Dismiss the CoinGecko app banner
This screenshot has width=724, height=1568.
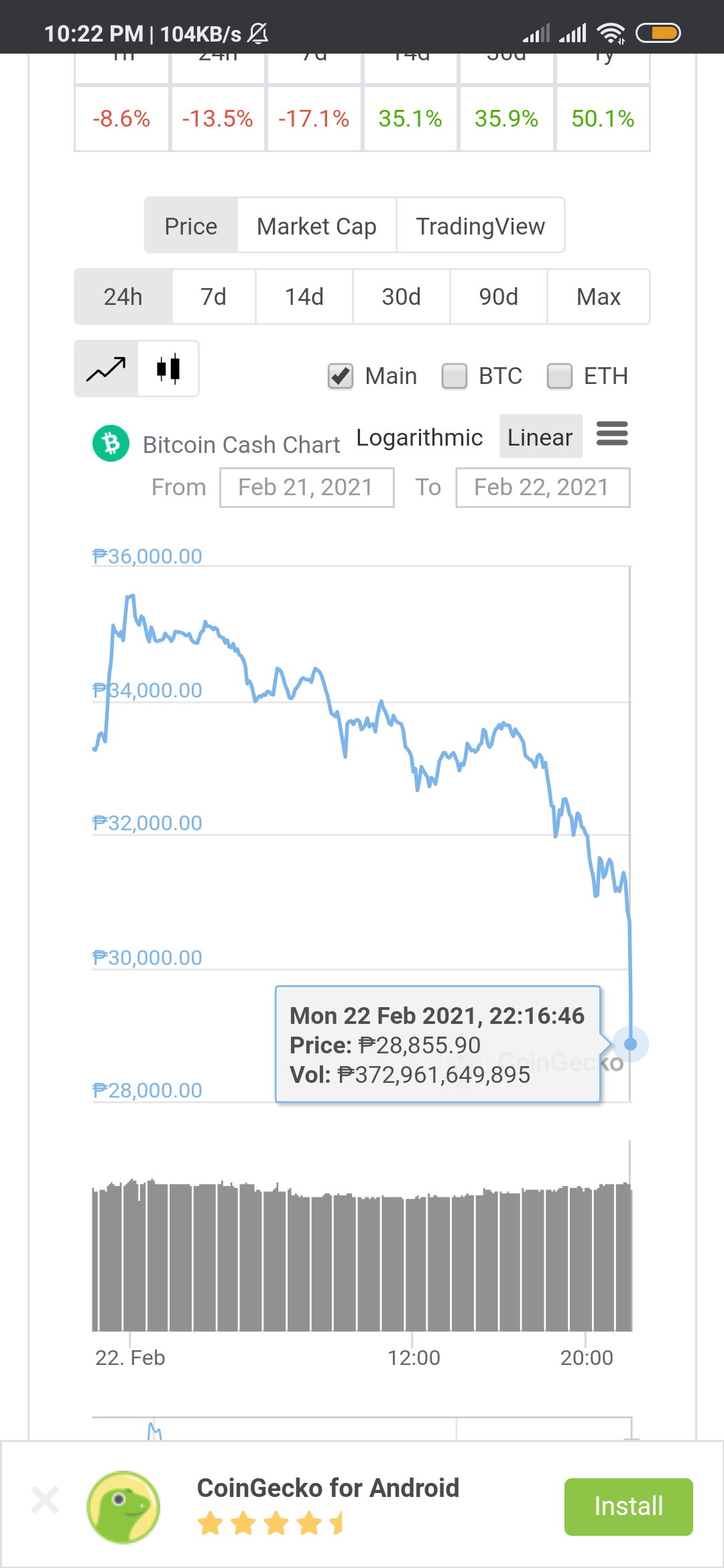[46, 1500]
